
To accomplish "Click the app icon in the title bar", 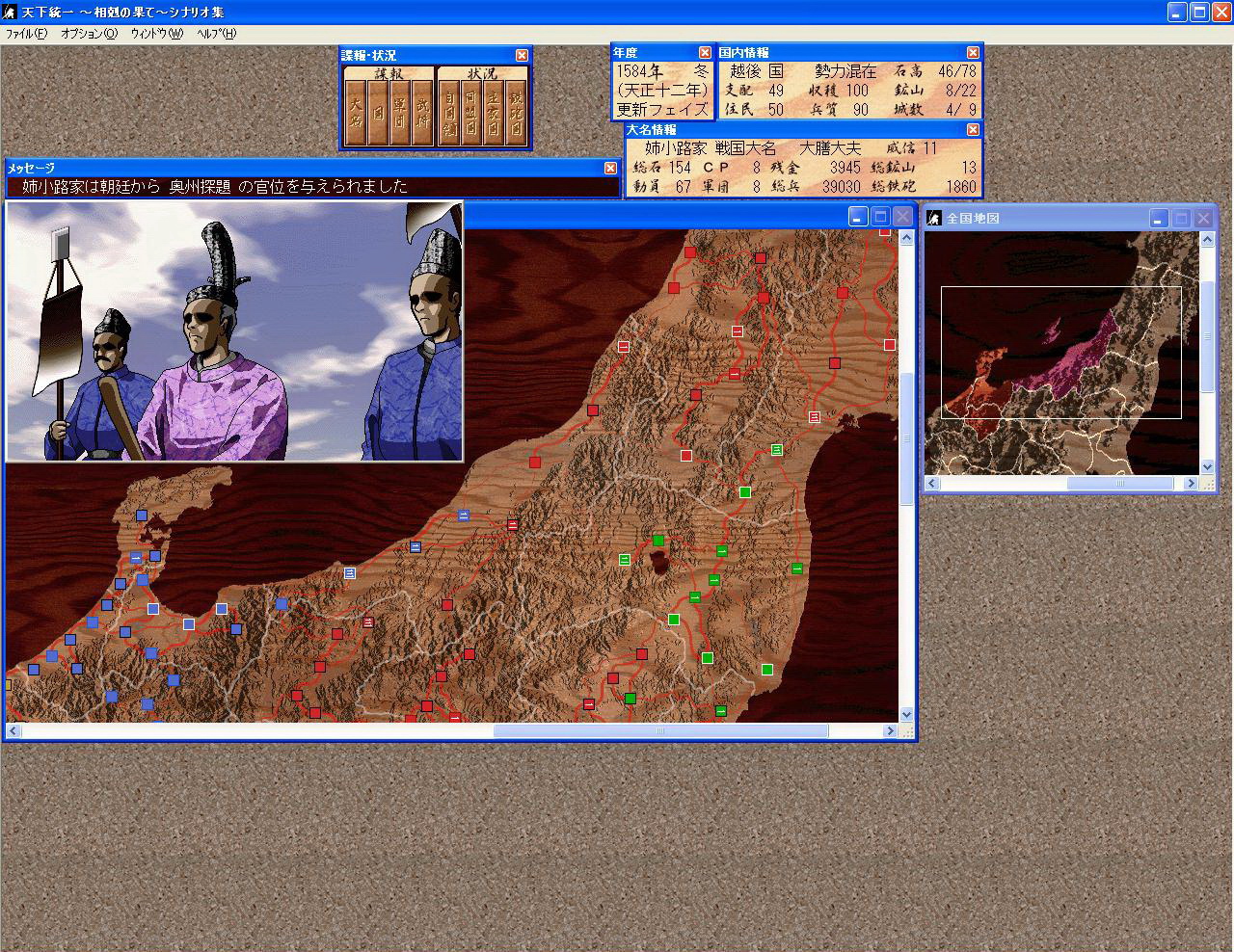I will 10,13.
